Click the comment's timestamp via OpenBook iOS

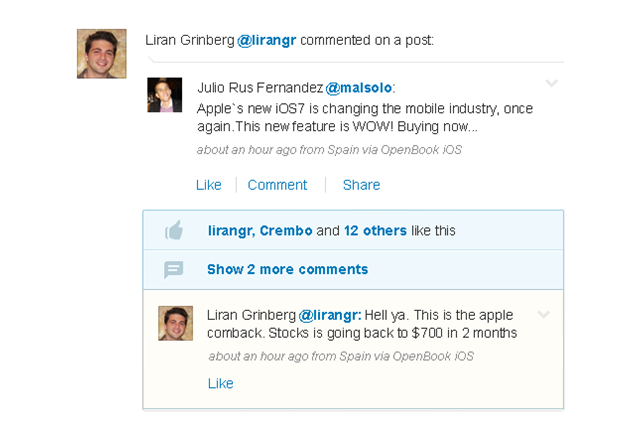pyautogui.click(x=341, y=356)
